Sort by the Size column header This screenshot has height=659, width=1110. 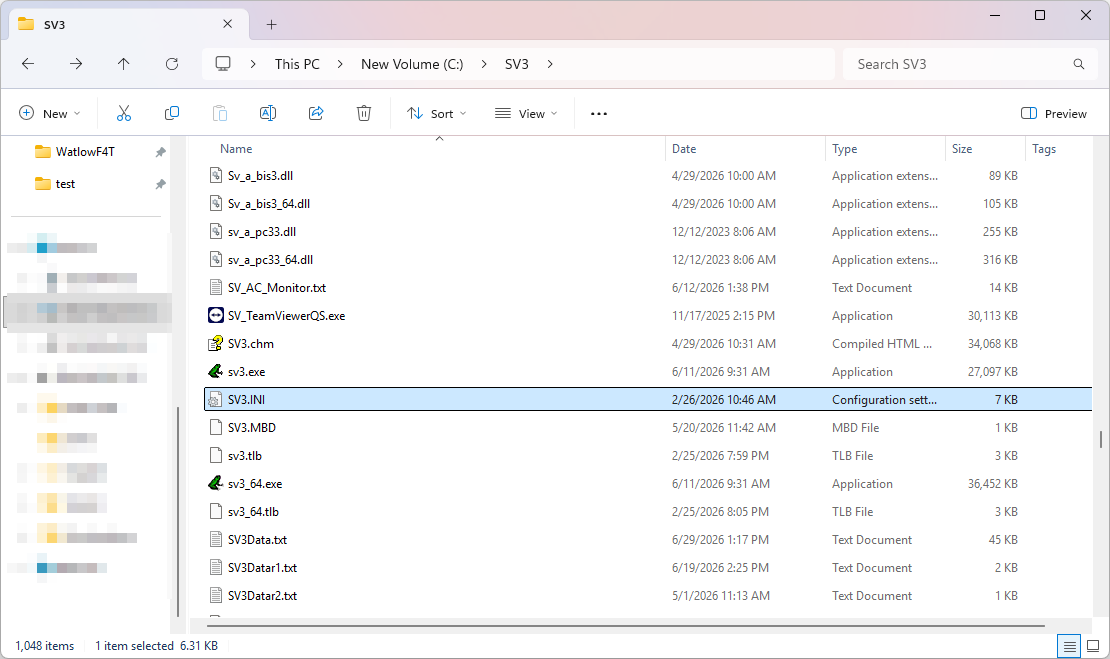[962, 149]
